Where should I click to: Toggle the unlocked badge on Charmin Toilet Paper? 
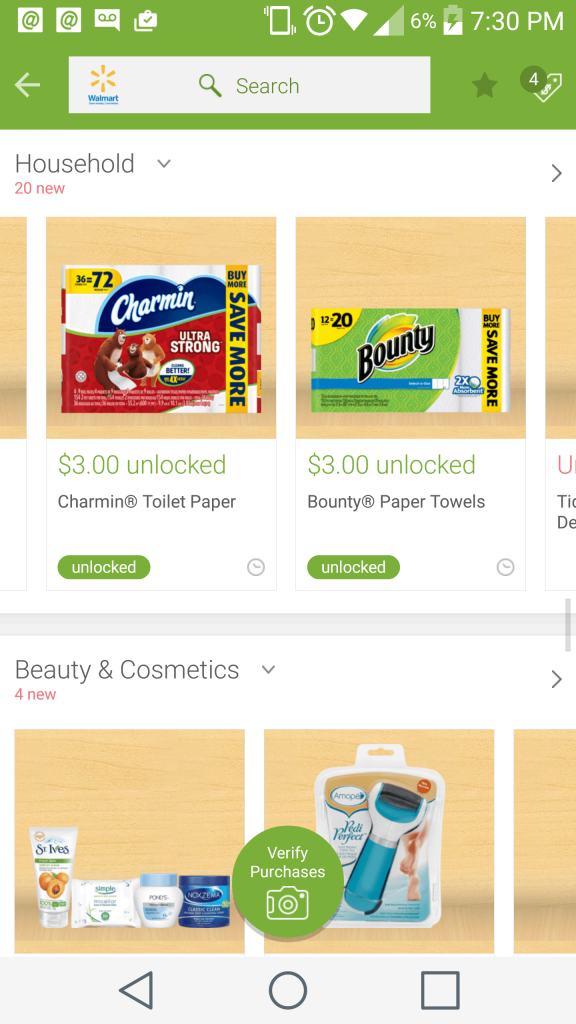point(104,567)
